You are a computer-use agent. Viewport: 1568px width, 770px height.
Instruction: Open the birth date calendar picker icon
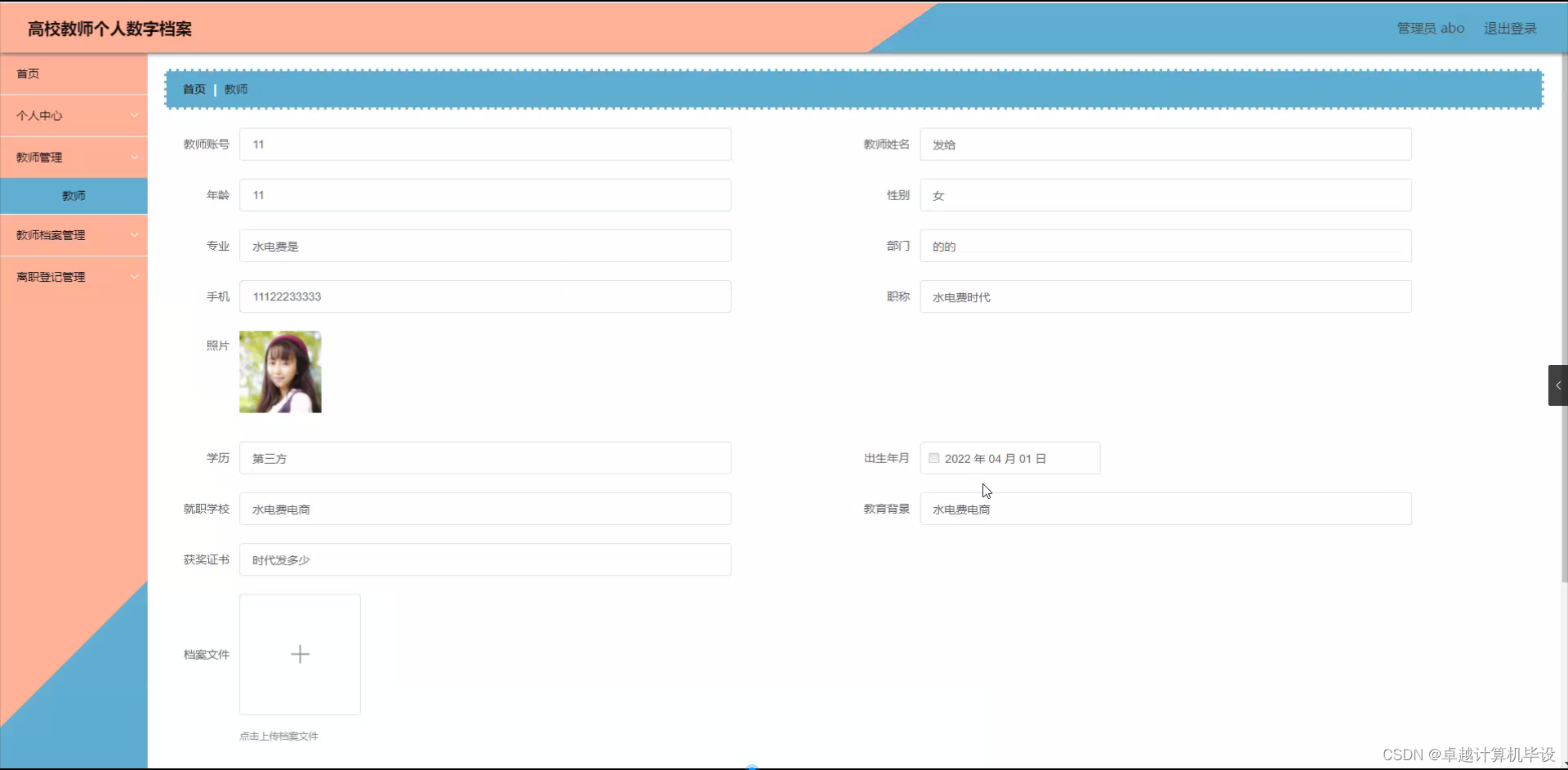(933, 458)
